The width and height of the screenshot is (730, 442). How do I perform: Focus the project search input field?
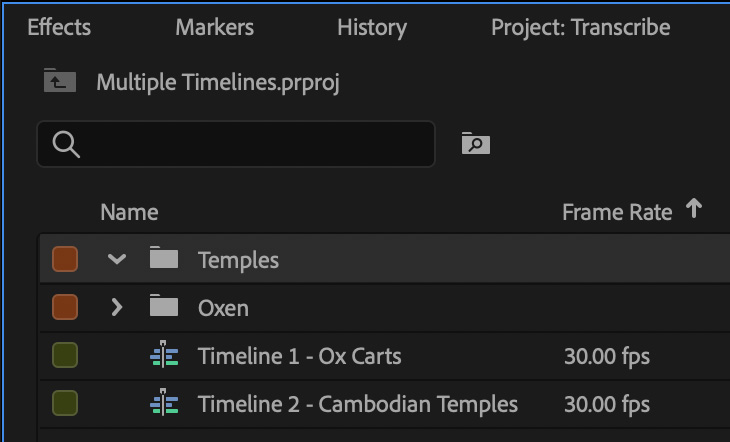(236, 144)
